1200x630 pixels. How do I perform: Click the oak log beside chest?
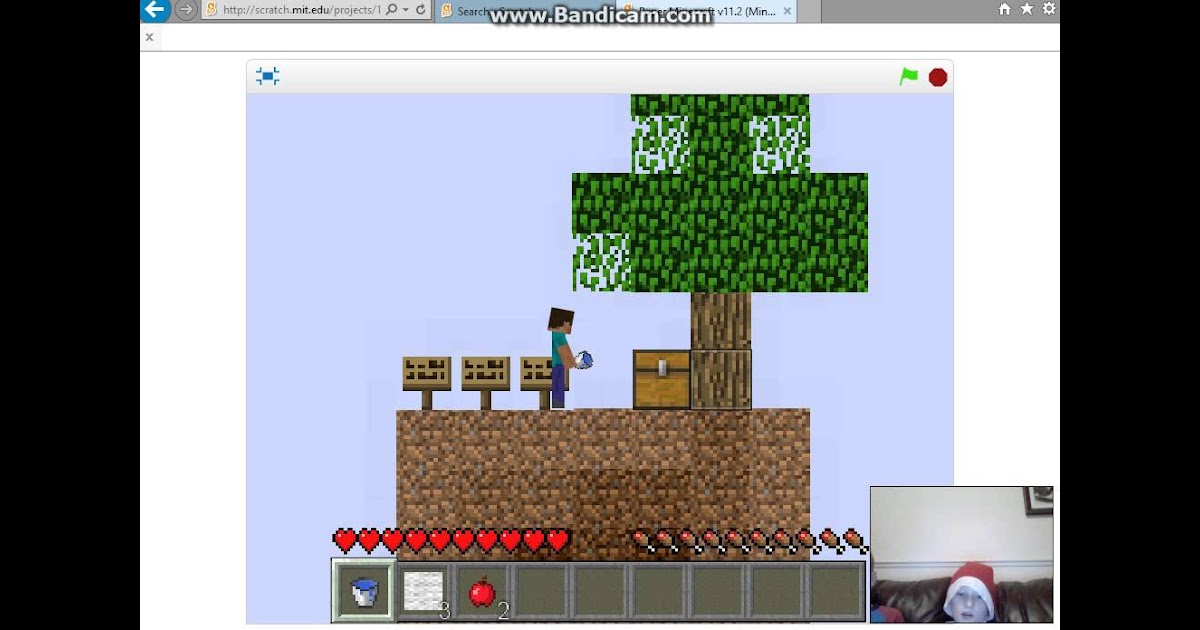[721, 379]
